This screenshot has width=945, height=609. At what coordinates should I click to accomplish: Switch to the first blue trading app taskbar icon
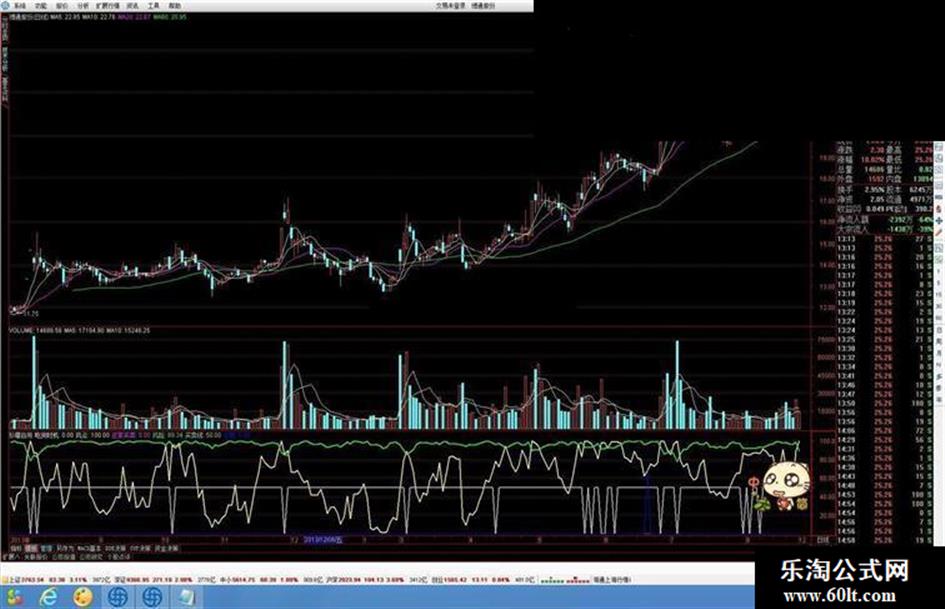[x=118, y=597]
